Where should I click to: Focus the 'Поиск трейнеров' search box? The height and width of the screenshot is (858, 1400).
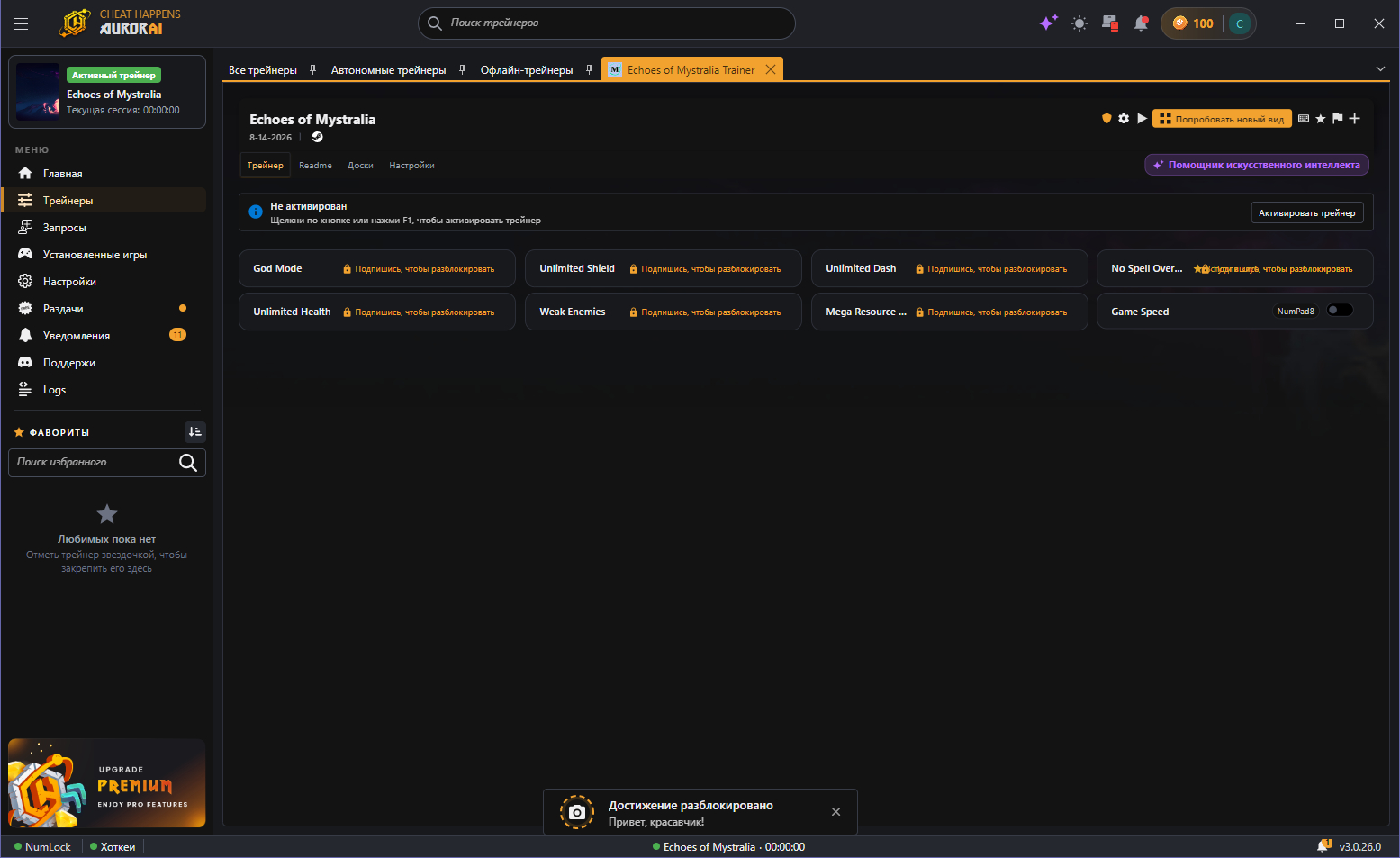607,23
